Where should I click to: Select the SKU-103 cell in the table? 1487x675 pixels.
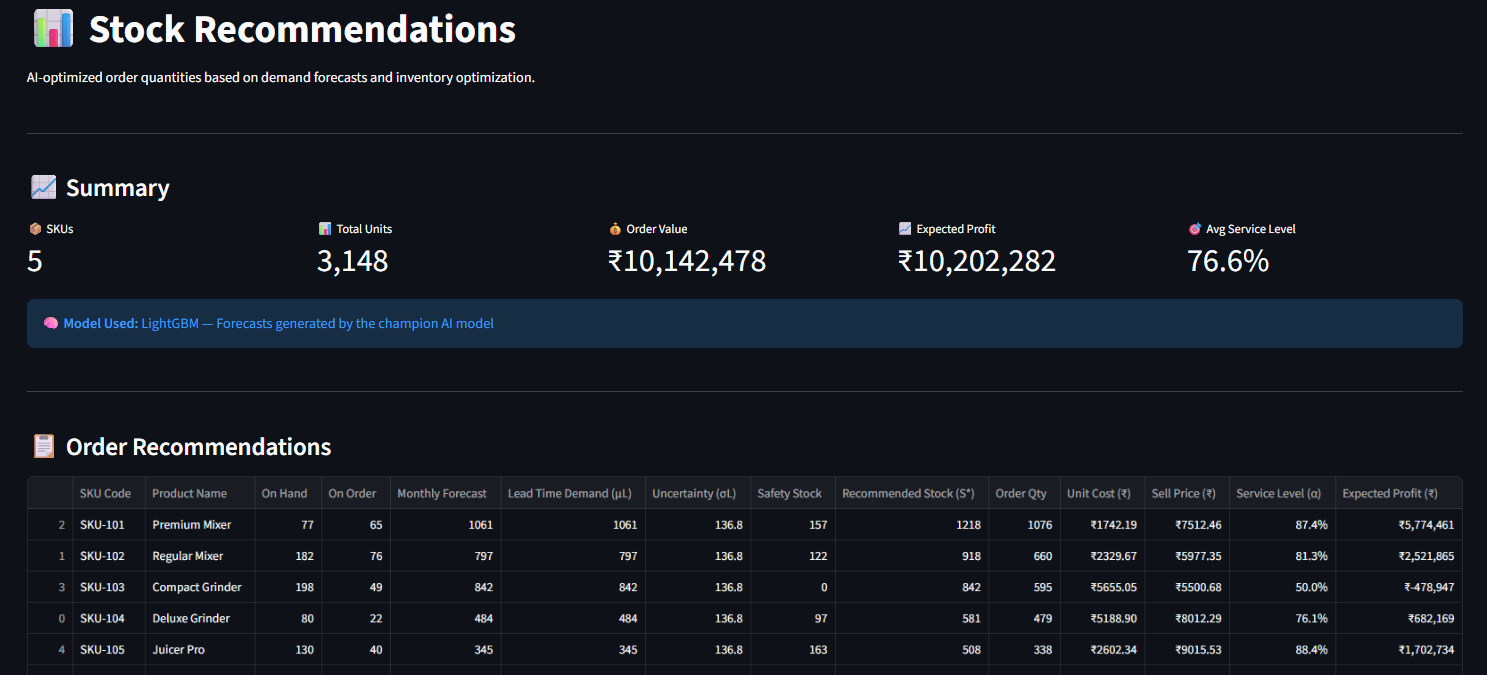coord(109,587)
